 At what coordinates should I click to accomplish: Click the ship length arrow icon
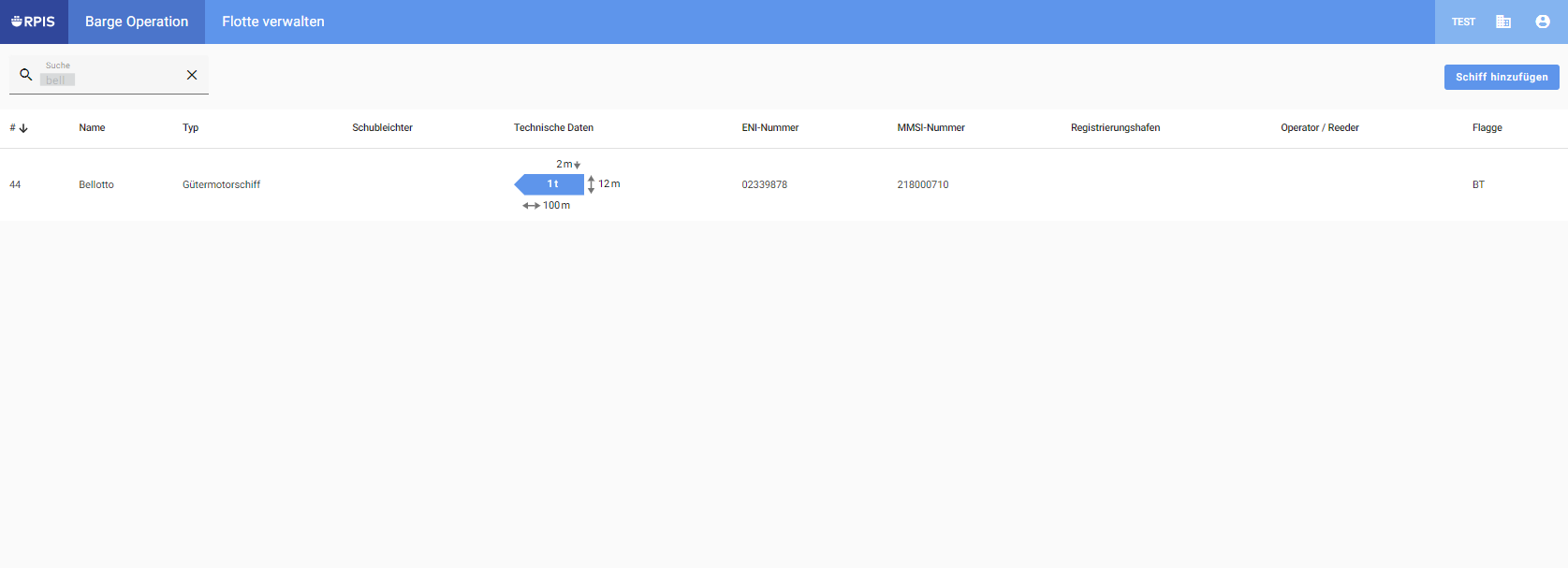point(531,206)
